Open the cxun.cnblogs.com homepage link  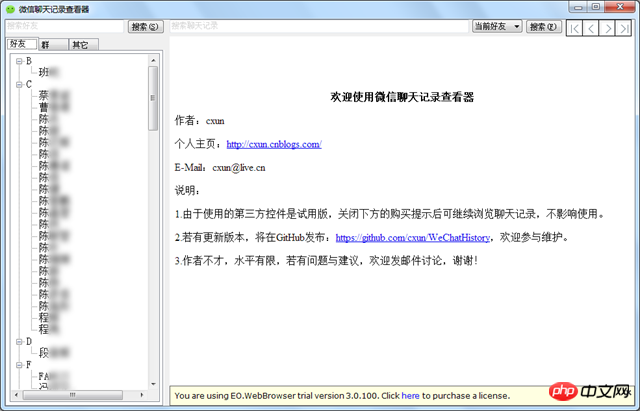274,144
